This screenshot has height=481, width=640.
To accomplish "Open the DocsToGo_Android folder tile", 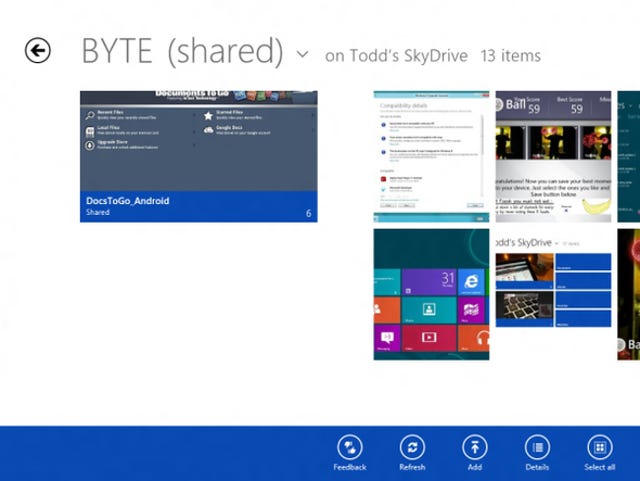I will pyautogui.click(x=199, y=156).
